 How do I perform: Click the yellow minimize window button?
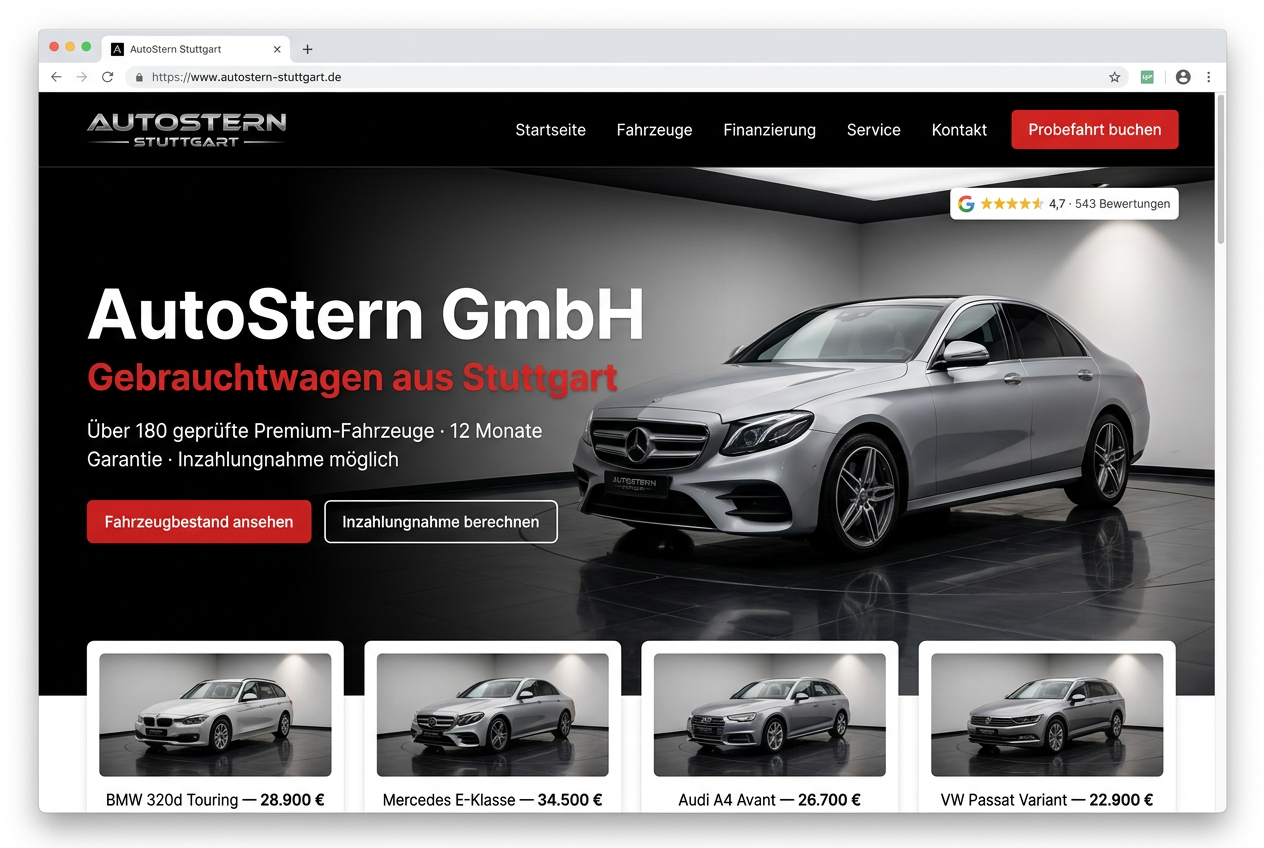tap(70, 47)
